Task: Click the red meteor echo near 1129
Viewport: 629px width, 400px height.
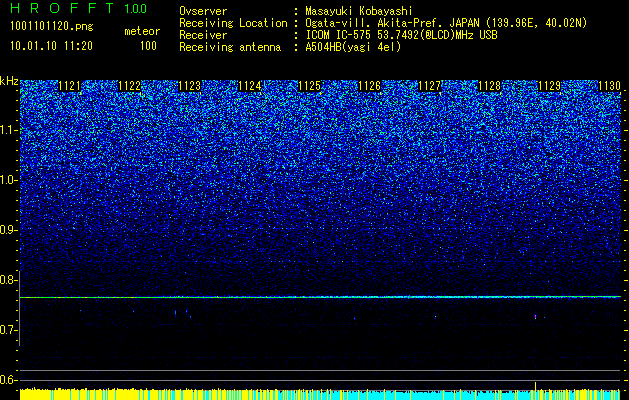Action: [536, 317]
